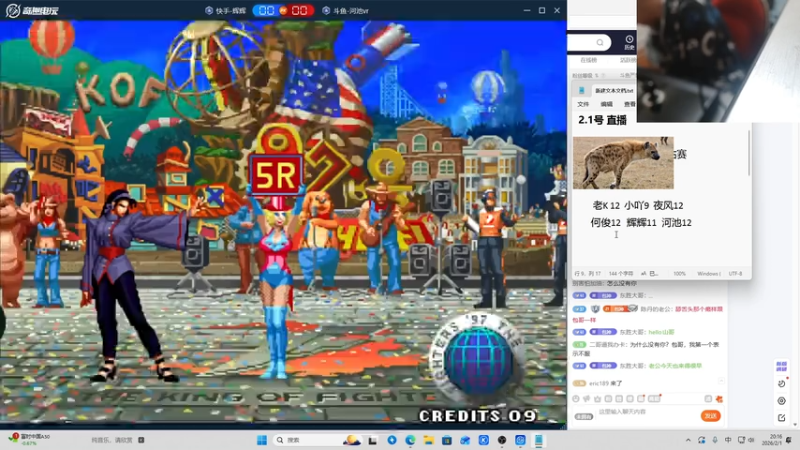800x450 pixels.
Task: Click the 'hello山哥' chat message
Action: [661, 332]
